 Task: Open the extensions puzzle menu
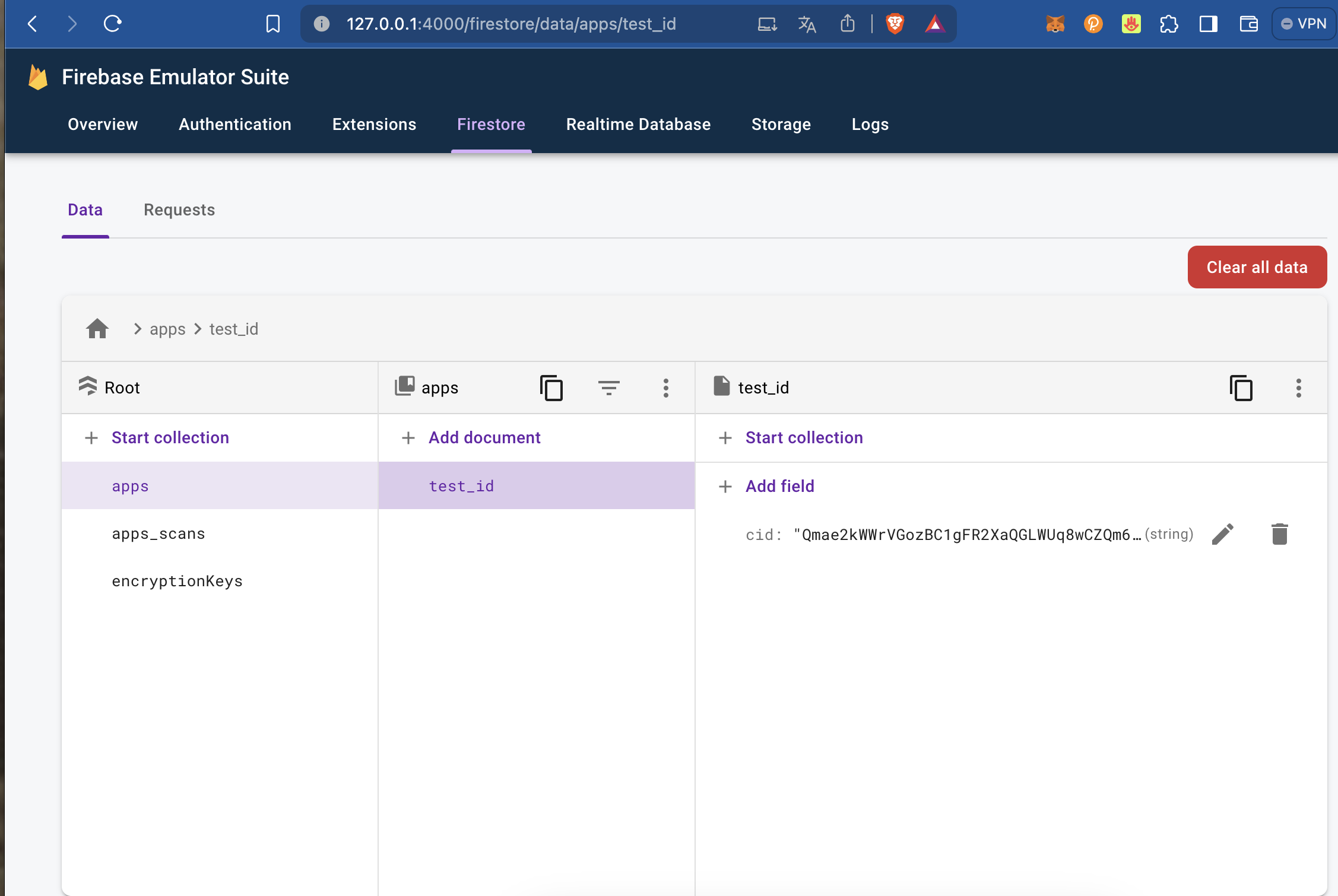(1169, 24)
